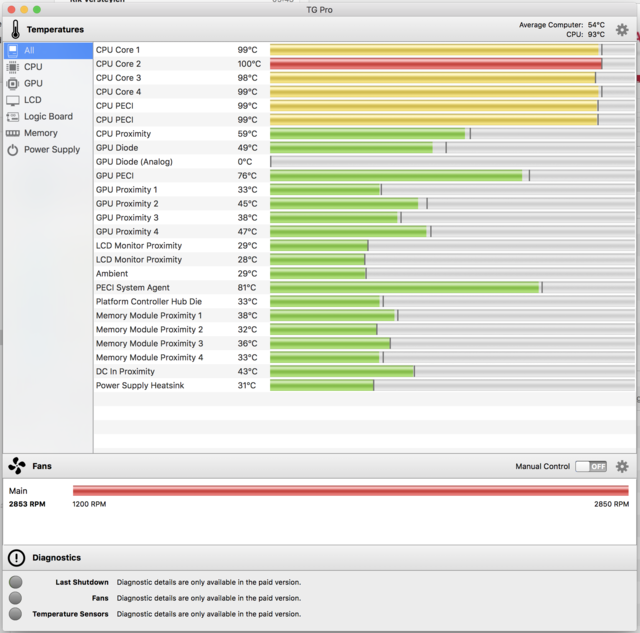This screenshot has height=633, width=640.
Task: Select the CPU Proximity row
Action: coord(364,134)
